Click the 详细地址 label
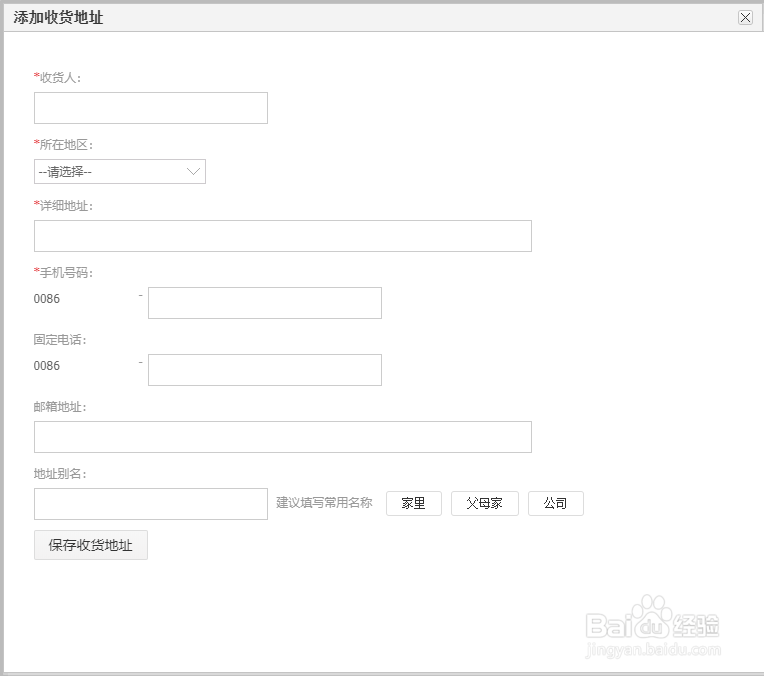Image resolution: width=764 pixels, height=676 pixels. tap(63, 206)
